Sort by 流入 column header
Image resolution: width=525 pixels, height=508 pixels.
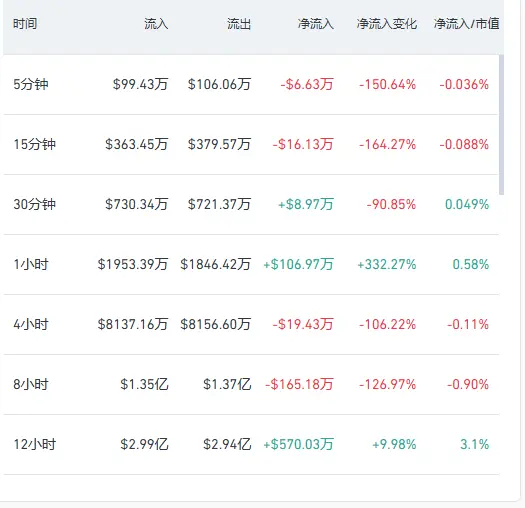pos(156,24)
